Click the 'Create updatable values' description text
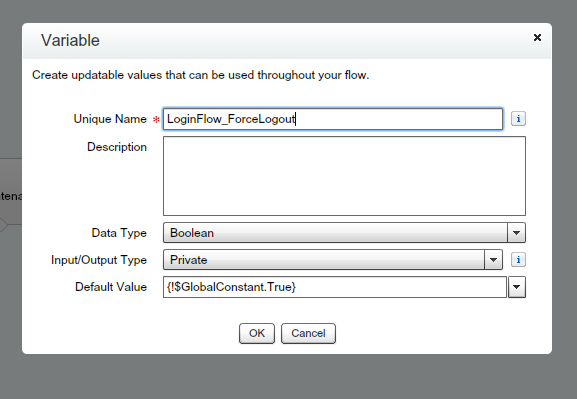577x399 pixels. point(201,75)
